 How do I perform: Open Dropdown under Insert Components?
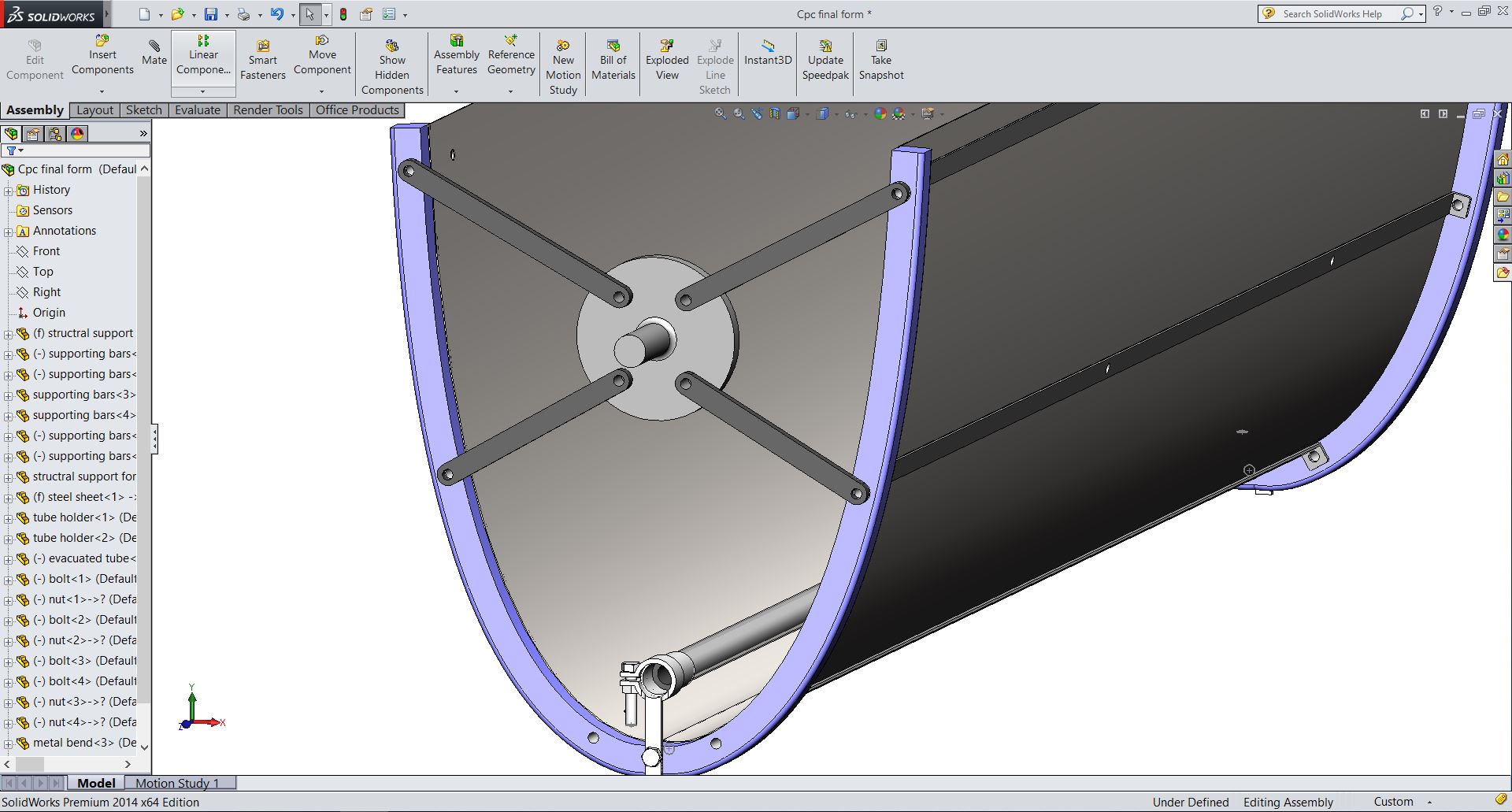click(102, 91)
